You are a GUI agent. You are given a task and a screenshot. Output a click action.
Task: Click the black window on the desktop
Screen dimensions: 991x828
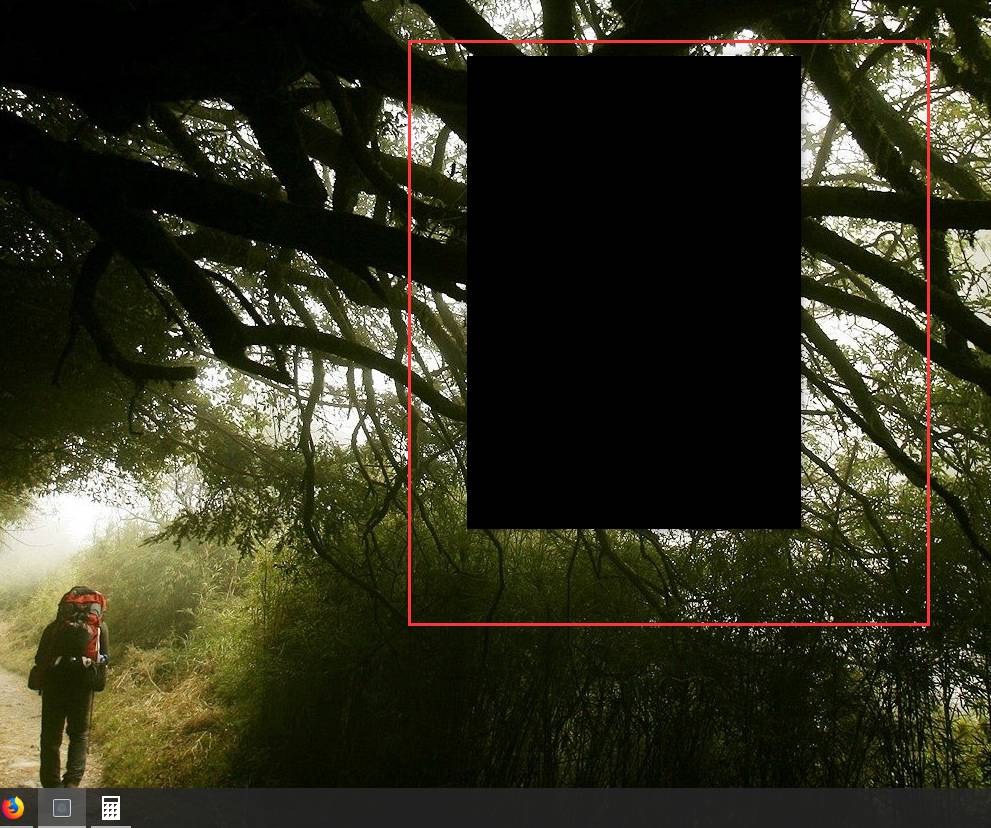point(634,292)
